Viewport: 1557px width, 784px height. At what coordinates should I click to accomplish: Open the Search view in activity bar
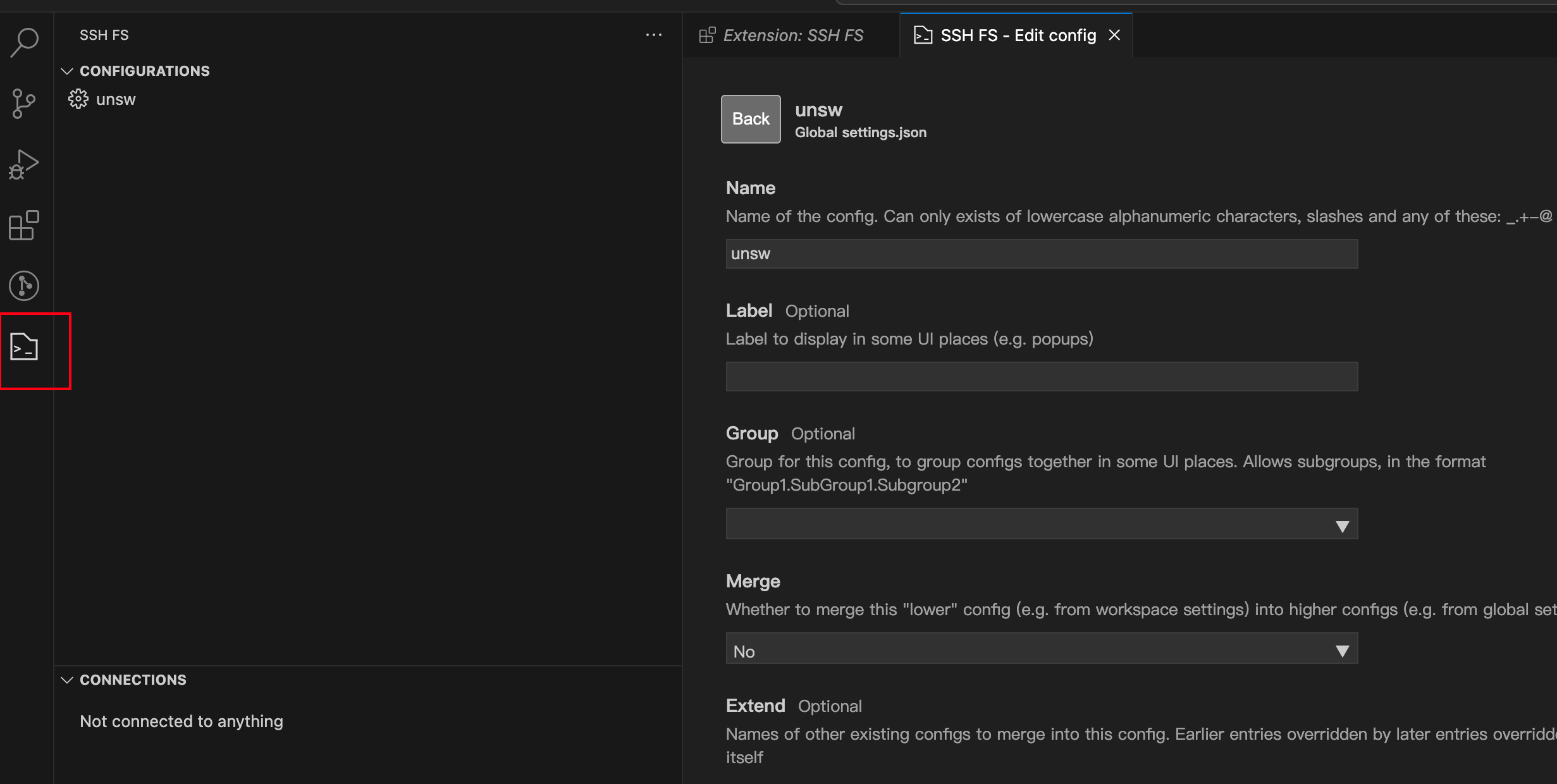pyautogui.click(x=25, y=42)
